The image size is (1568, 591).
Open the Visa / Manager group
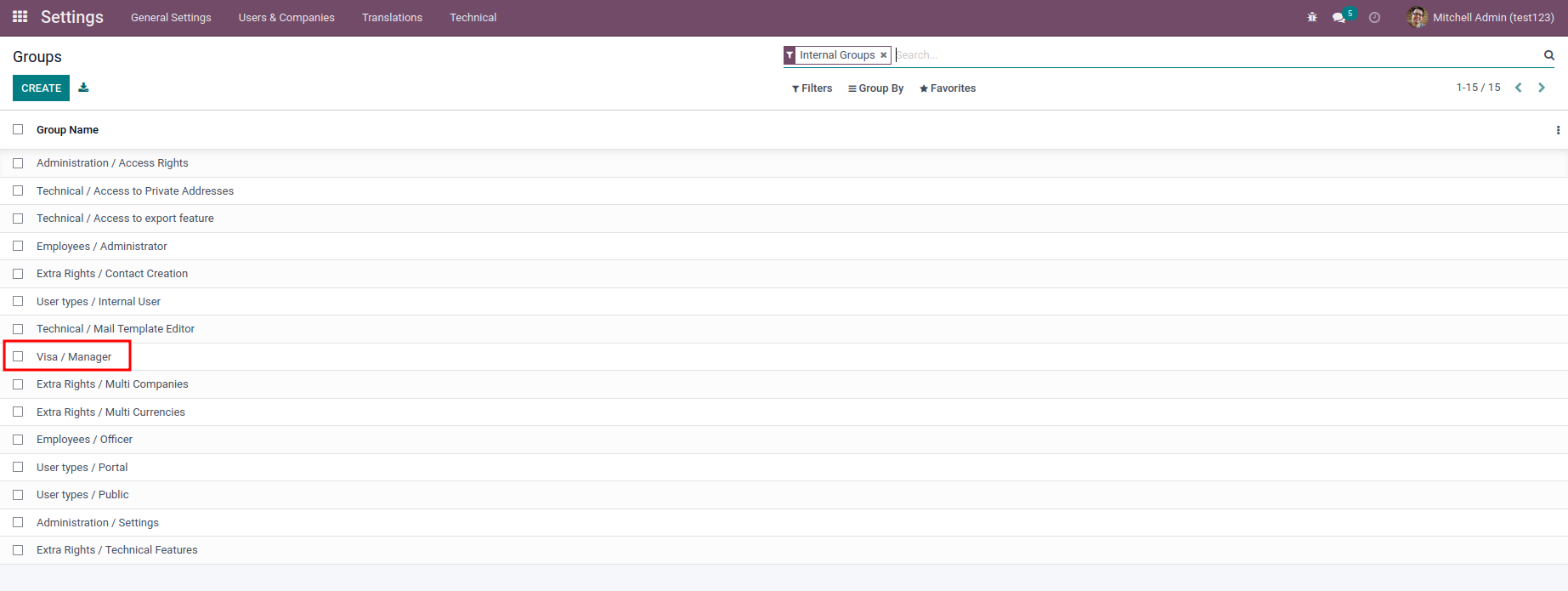tap(74, 357)
